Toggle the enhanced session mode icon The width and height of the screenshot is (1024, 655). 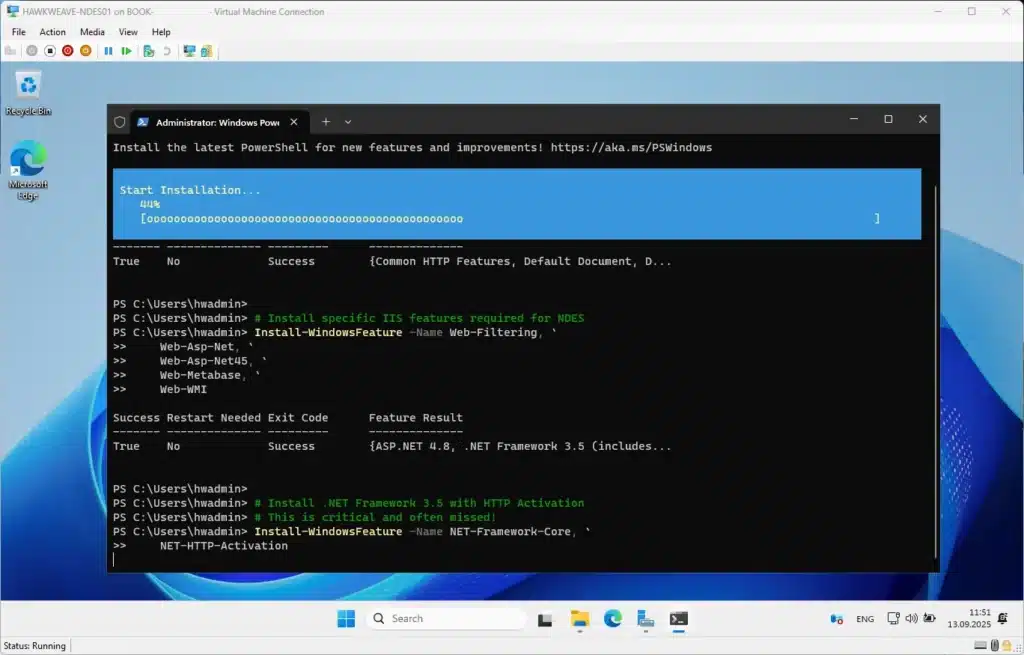click(x=206, y=50)
